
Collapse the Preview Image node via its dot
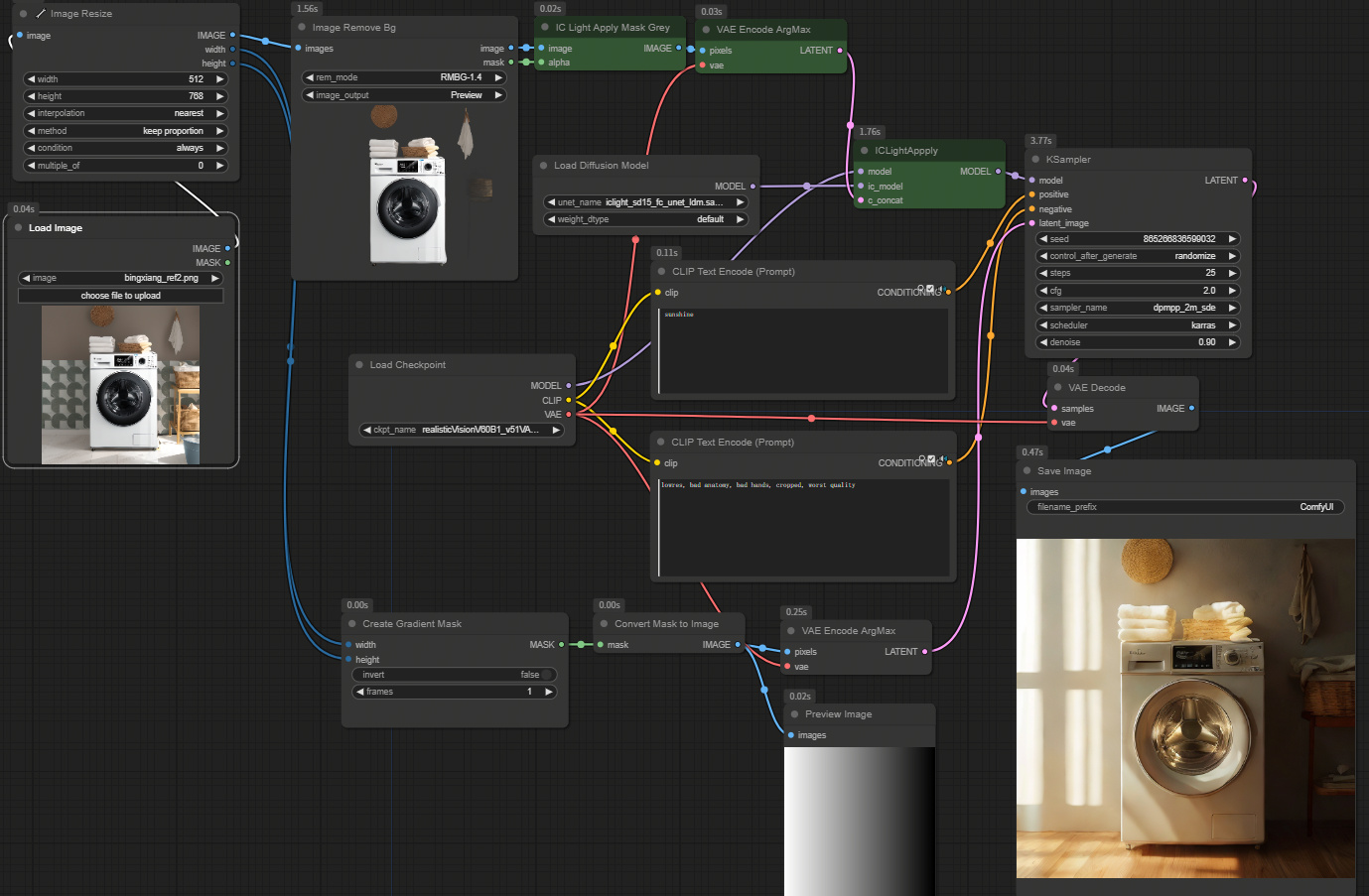[794, 713]
